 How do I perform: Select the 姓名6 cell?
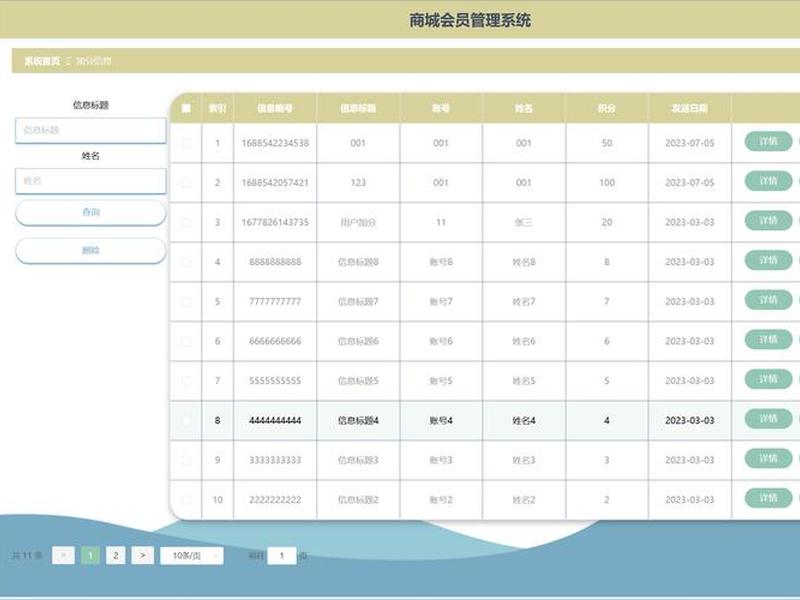[524, 341]
